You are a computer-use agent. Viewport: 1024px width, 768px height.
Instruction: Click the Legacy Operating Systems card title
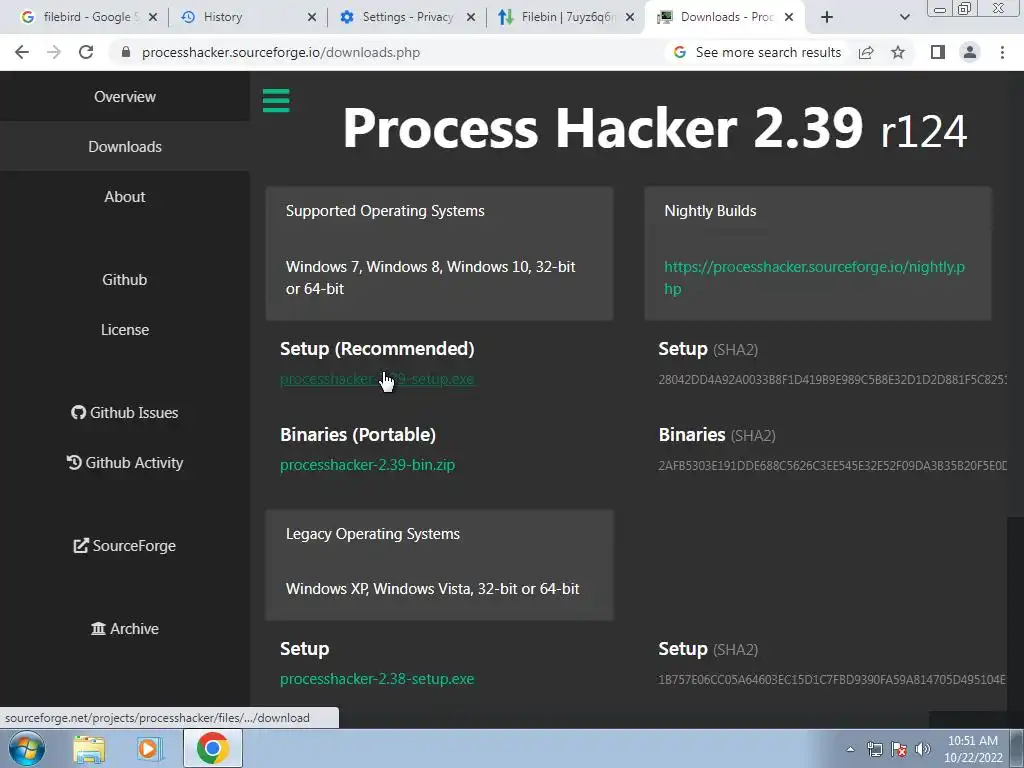tap(373, 534)
